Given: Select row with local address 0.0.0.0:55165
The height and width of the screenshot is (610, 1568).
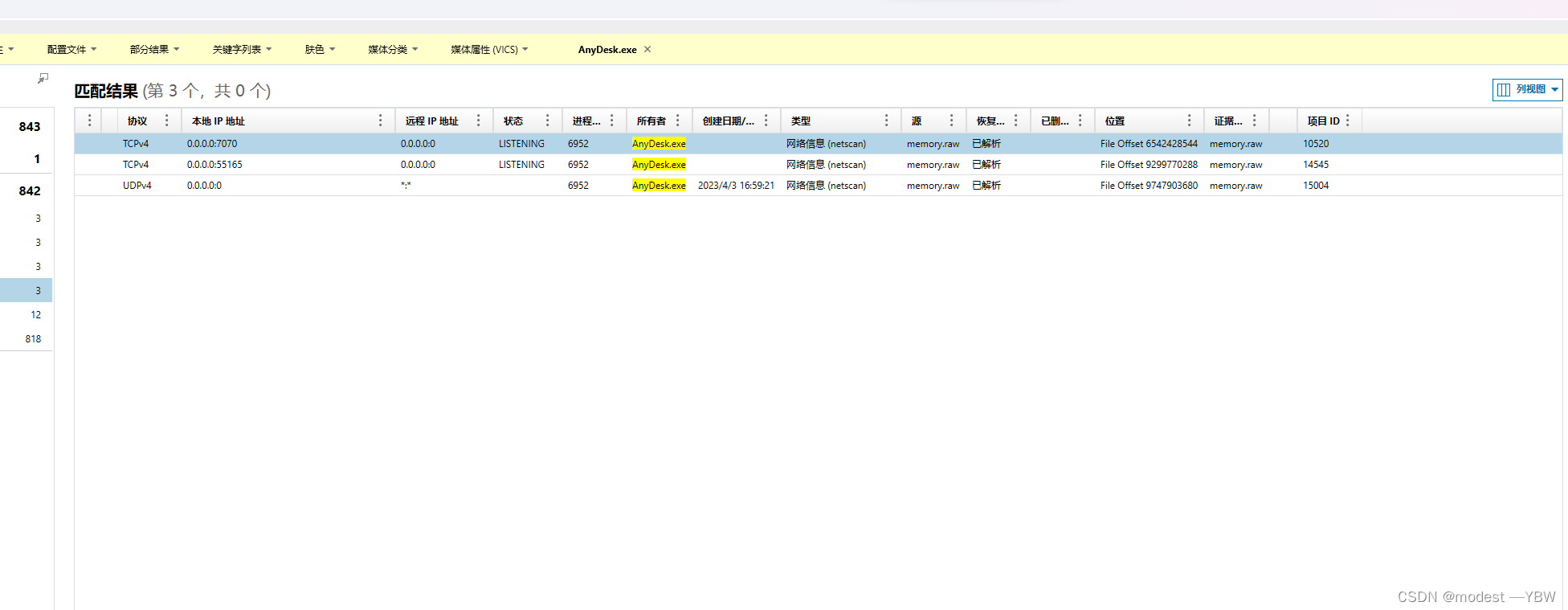Looking at the screenshot, I should point(819,165).
